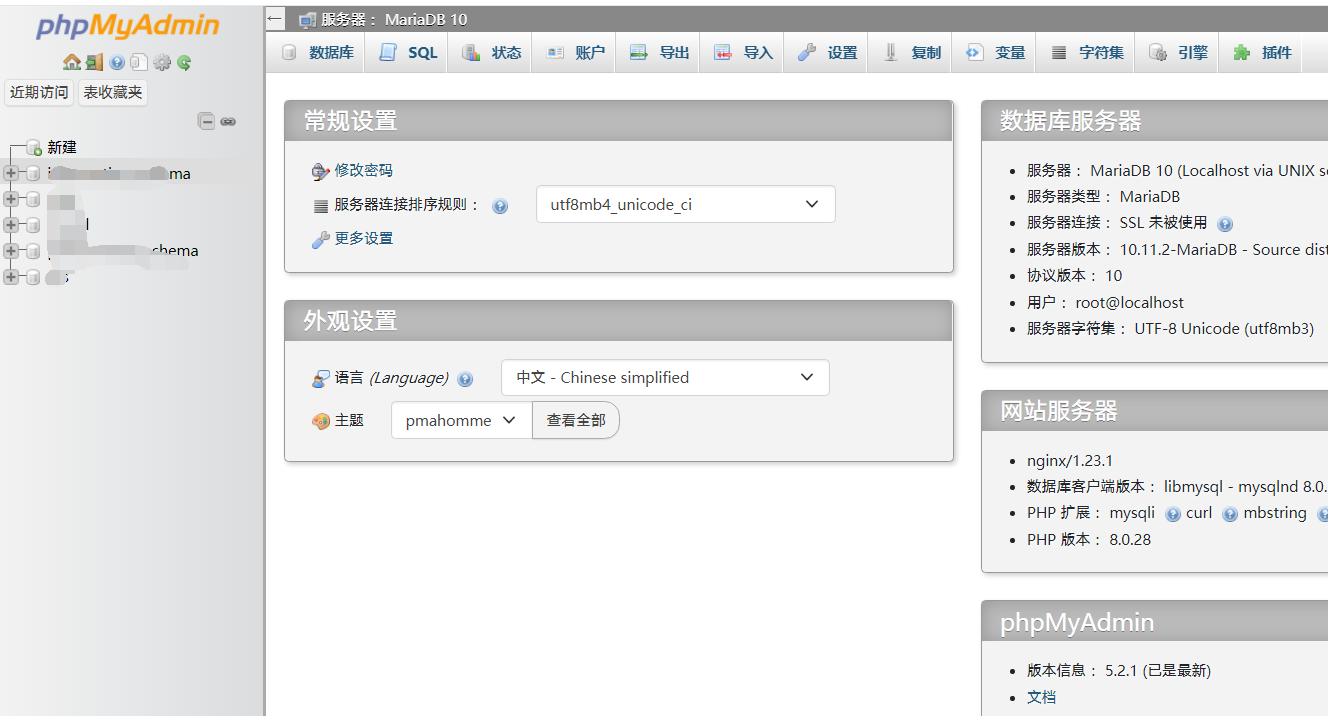Open the 文档 link under phpMyAdmin

click(1041, 697)
